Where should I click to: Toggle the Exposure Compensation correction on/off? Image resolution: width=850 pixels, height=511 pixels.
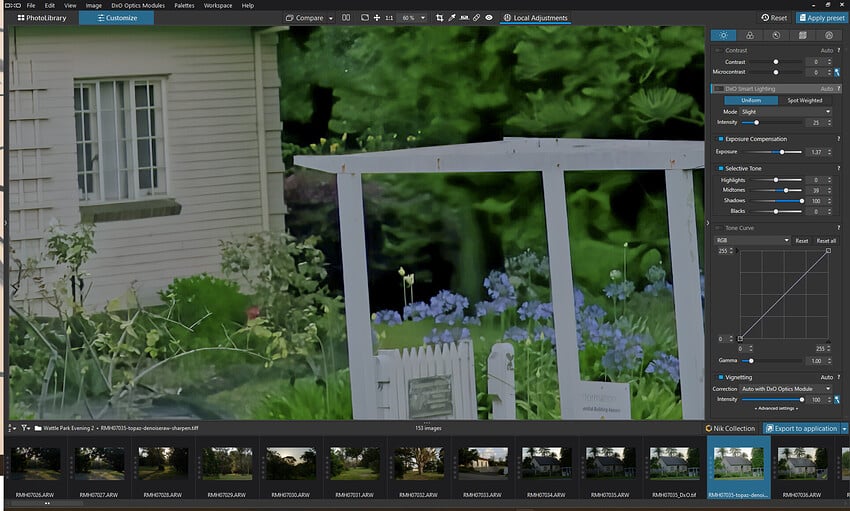click(x=719, y=139)
